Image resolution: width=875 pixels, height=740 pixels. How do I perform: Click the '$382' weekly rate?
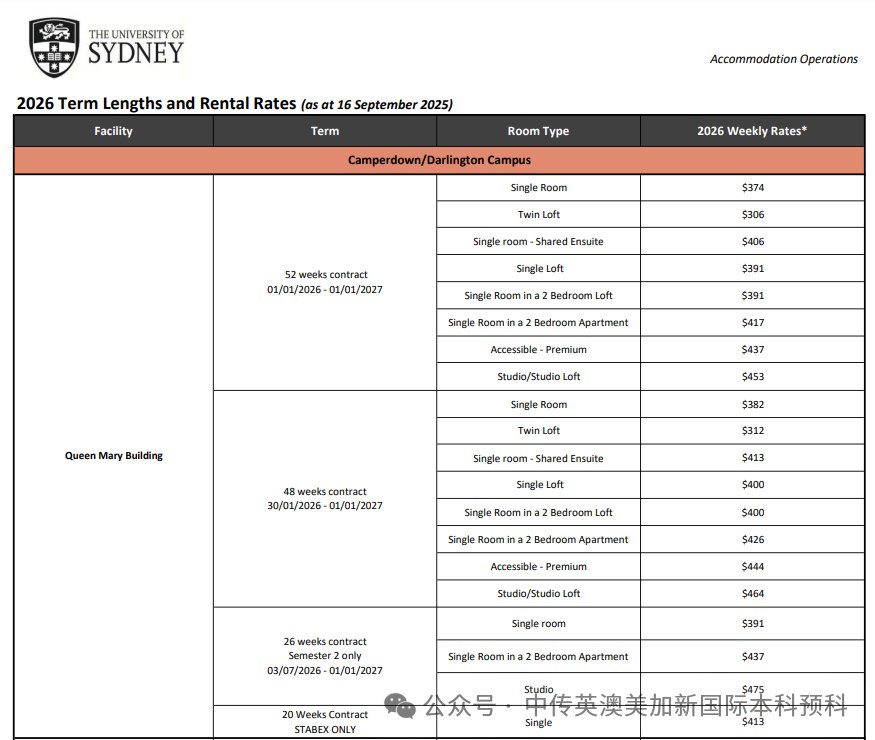[753, 405]
